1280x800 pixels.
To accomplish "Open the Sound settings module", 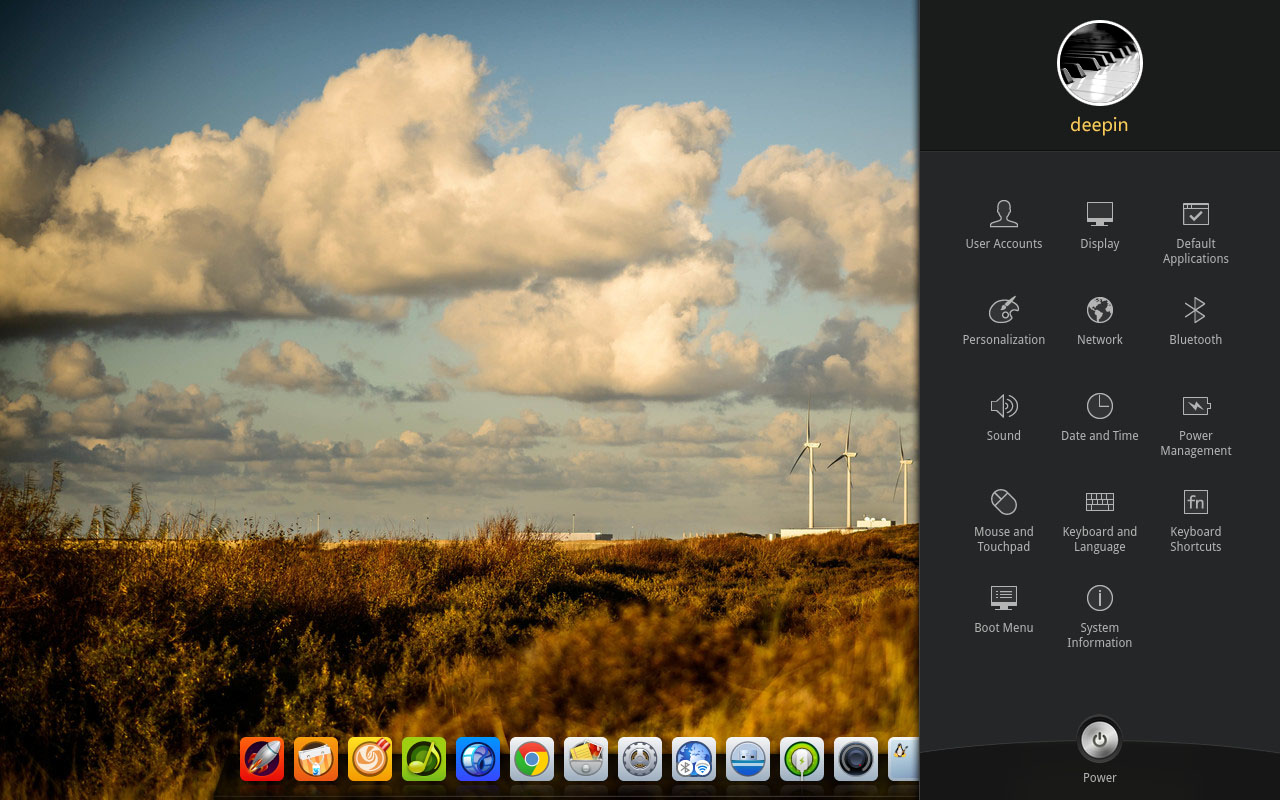I will click(x=1003, y=417).
